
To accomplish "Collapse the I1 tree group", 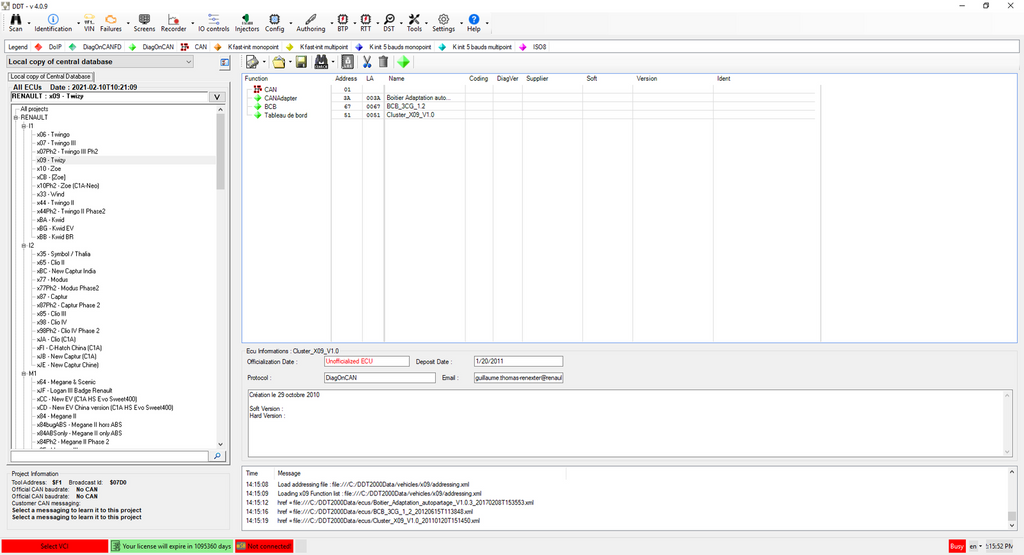I will click(24, 126).
